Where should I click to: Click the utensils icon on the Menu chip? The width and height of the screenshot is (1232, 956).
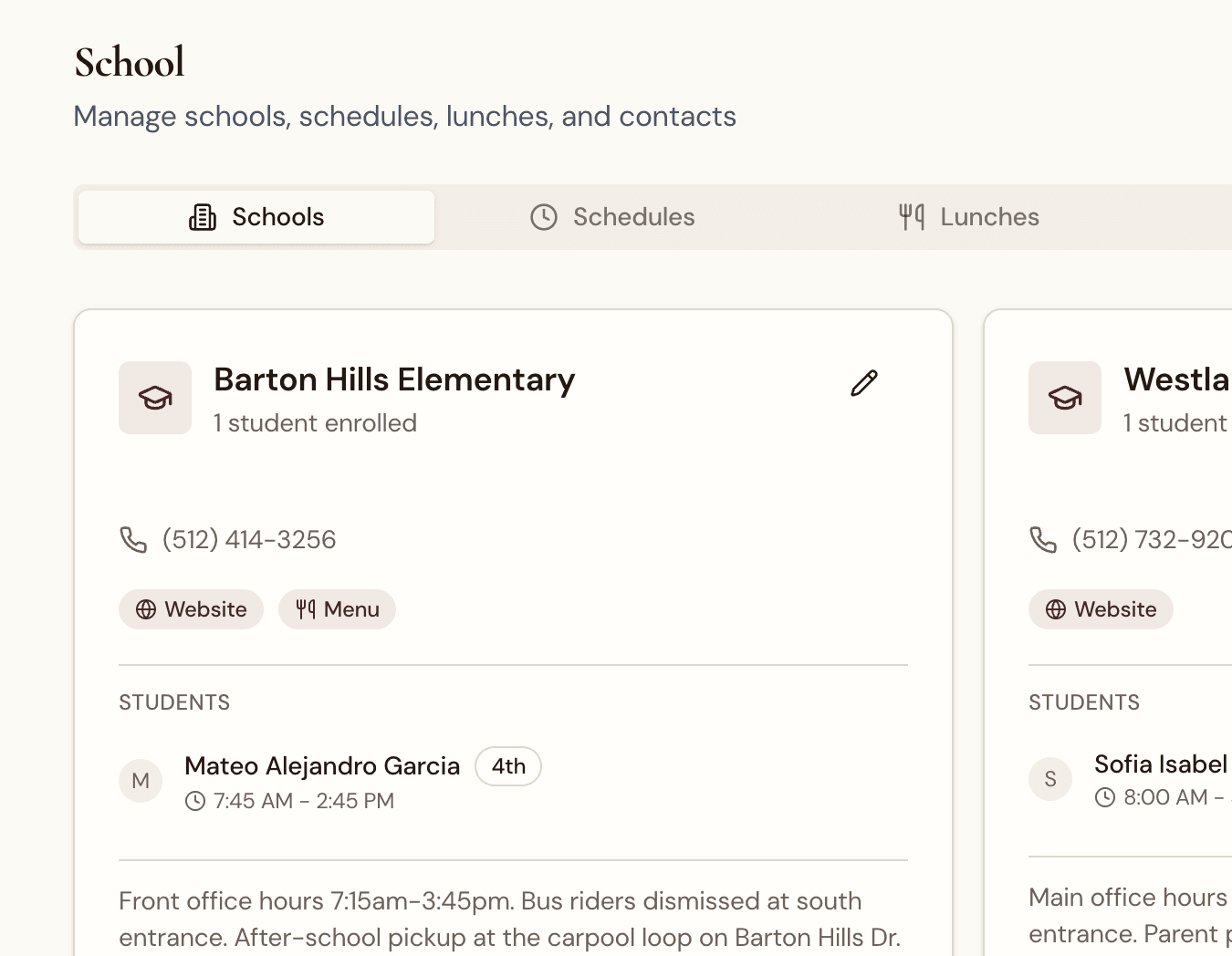tap(306, 609)
